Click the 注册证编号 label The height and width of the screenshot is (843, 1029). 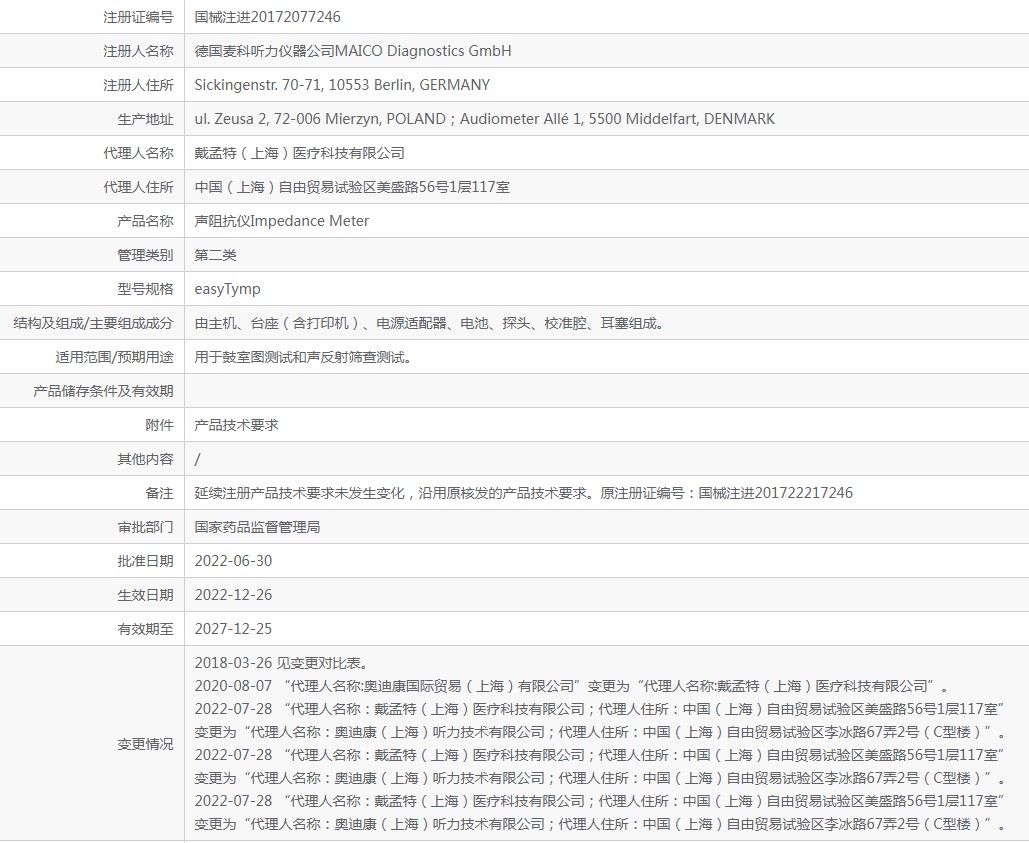(138, 17)
